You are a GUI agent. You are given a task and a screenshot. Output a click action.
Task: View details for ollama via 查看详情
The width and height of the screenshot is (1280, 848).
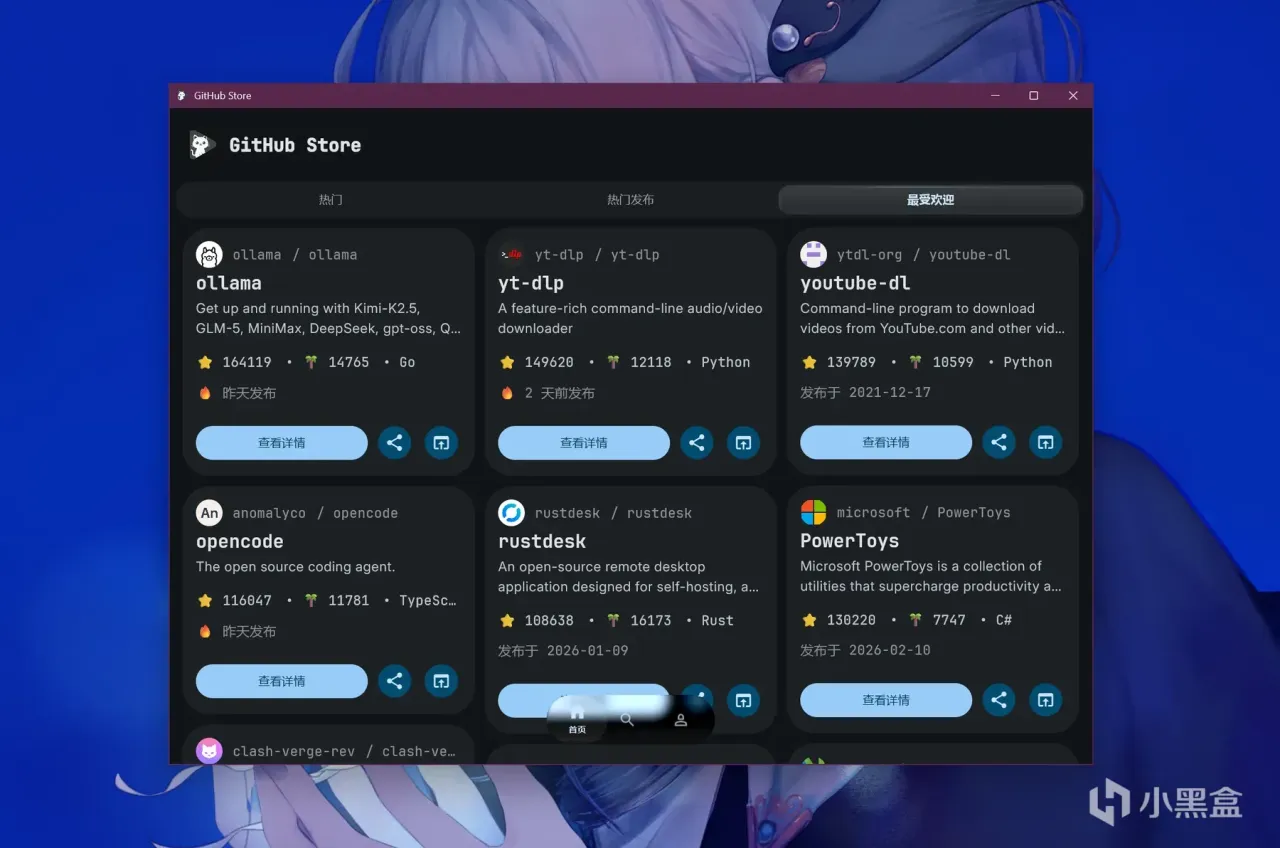(282, 443)
